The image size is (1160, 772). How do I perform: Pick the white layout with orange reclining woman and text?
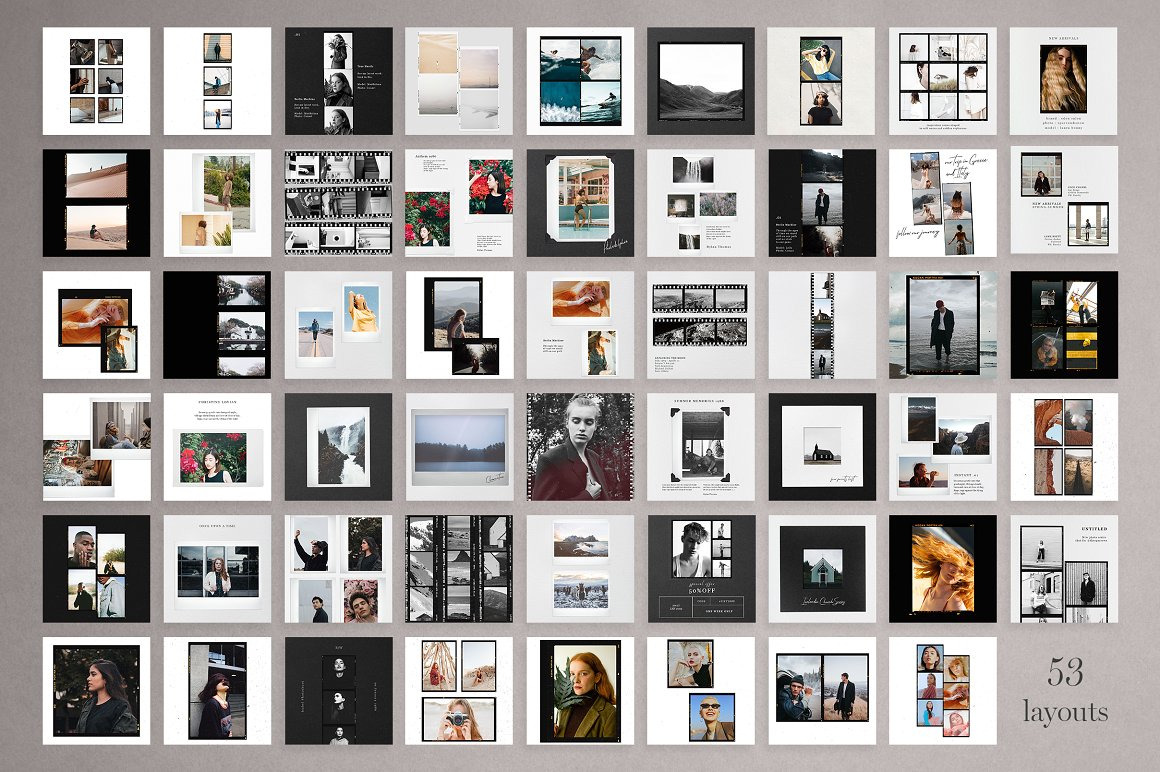[x=580, y=325]
